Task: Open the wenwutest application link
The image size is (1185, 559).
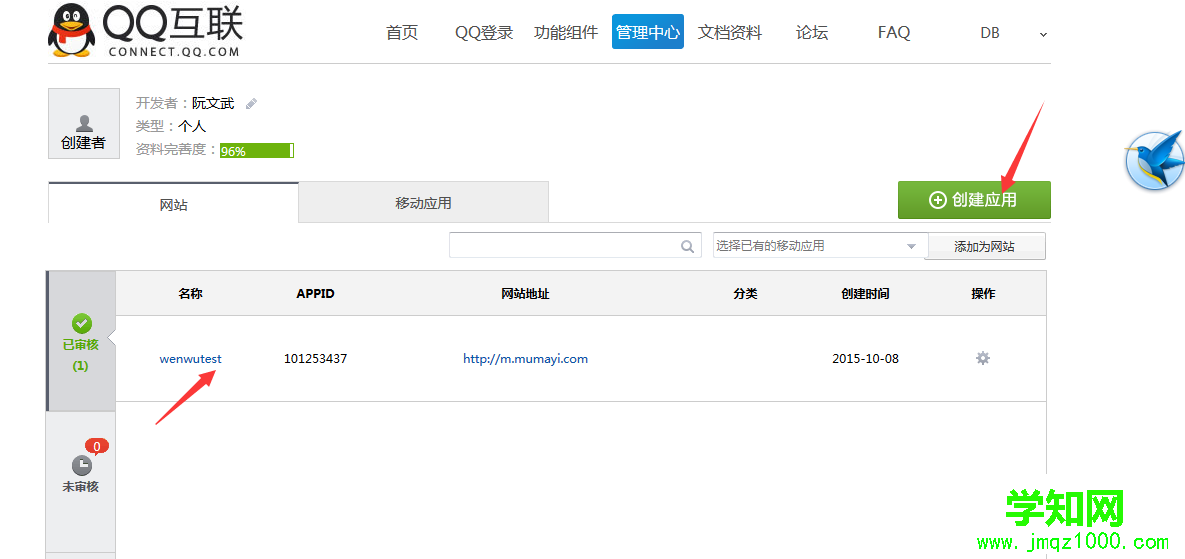Action: [190, 359]
